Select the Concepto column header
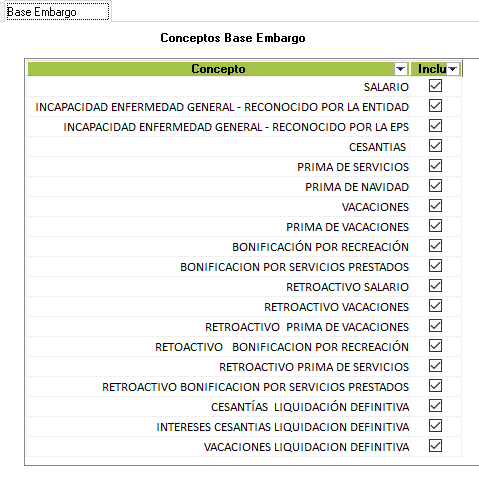This screenshot has width=479, height=477. point(218,69)
